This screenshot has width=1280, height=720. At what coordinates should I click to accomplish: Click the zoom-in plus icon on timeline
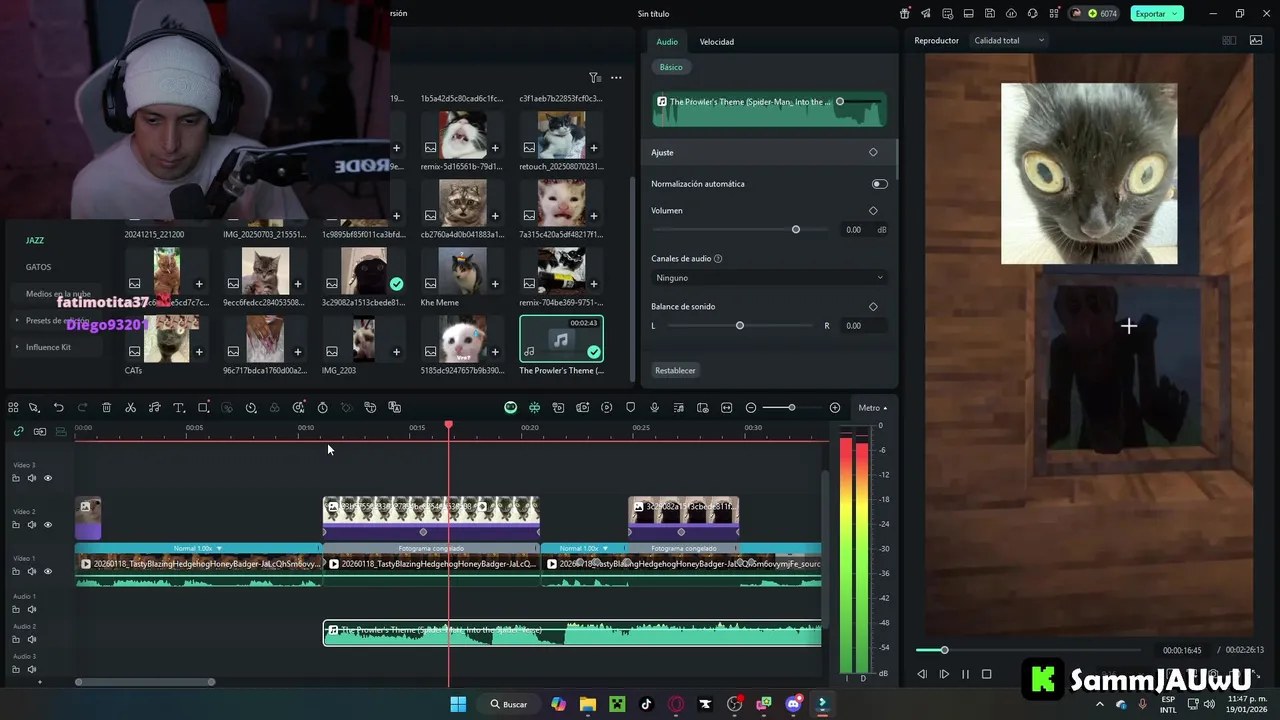(835, 408)
